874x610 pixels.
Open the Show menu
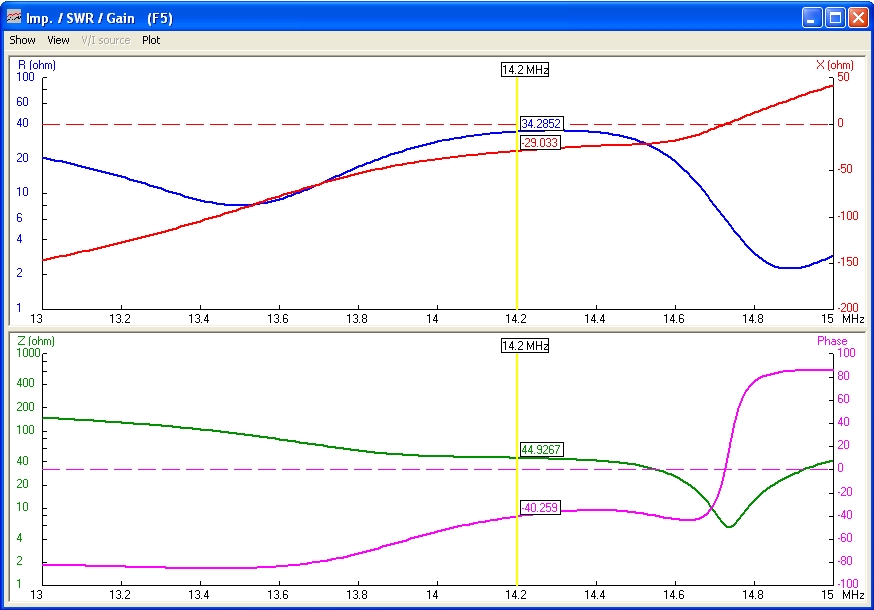[22, 40]
